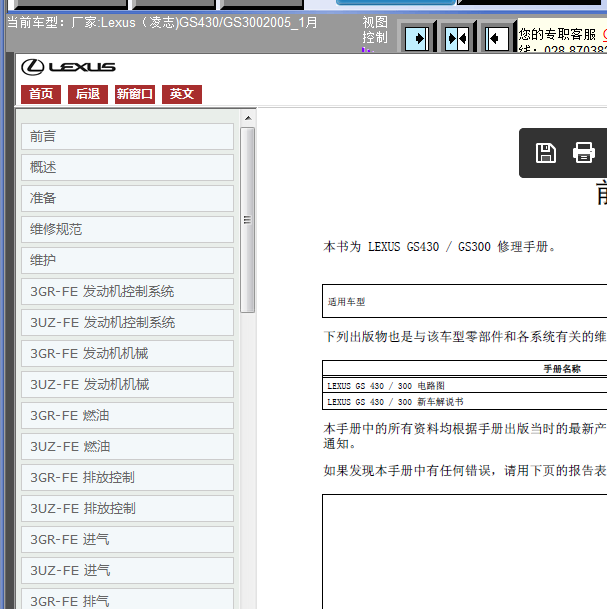Open 3GR-FE 排放控制 section
Image resolution: width=607 pixels, height=609 pixels.
point(127,477)
